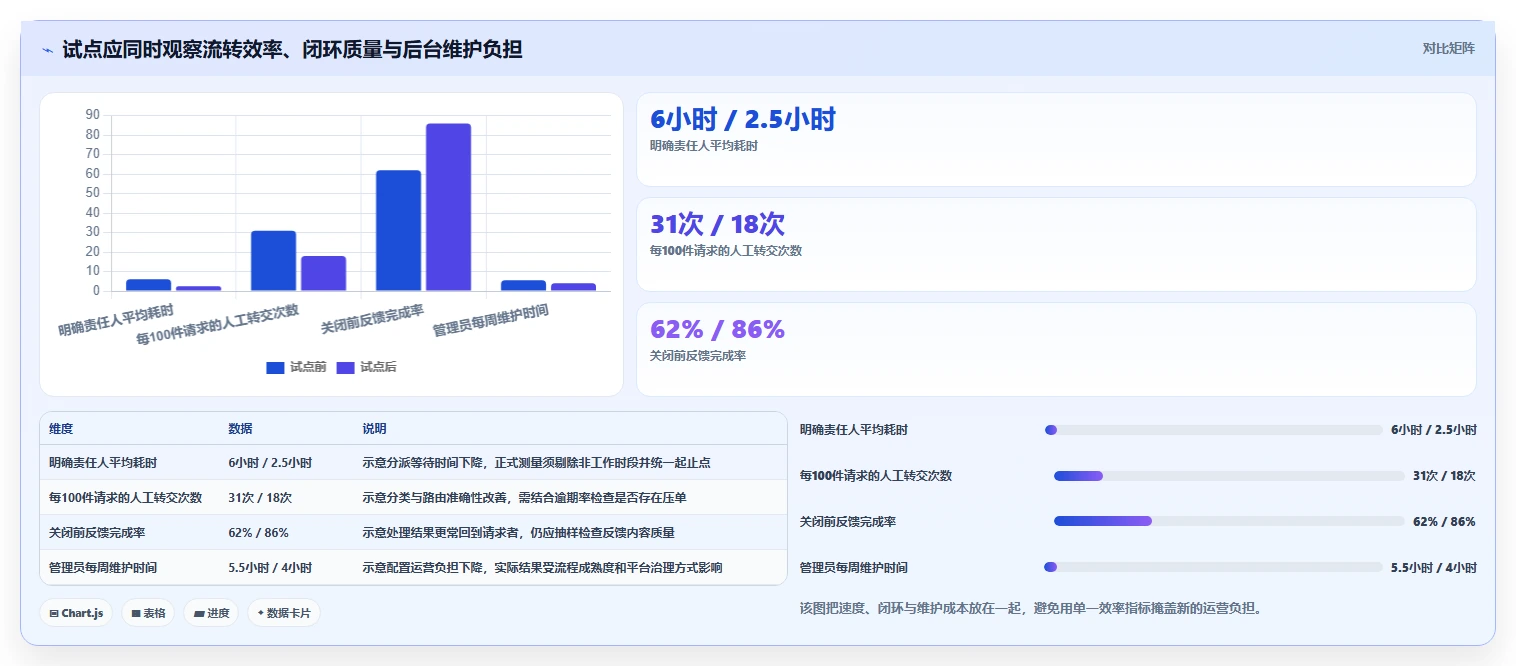Toggle the 试点后 legend item
Viewport: 1516px width, 666px height.
366,367
